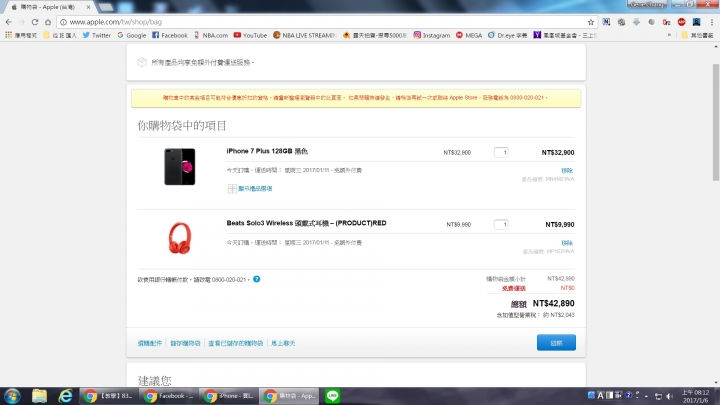Open the Windows Start menu
This screenshot has height=405, width=720.
(x=12, y=396)
